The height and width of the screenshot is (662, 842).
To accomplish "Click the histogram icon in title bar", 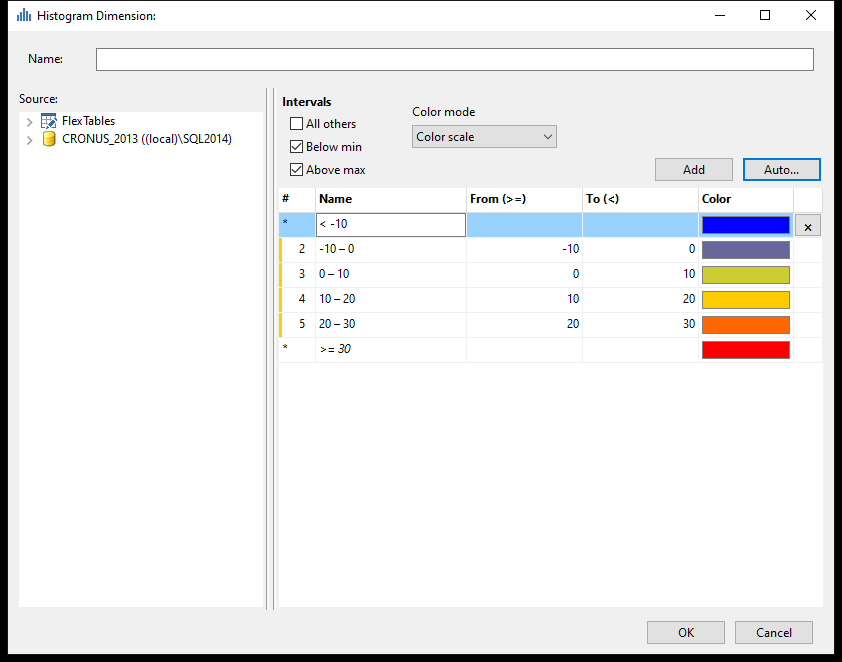I will pos(24,16).
